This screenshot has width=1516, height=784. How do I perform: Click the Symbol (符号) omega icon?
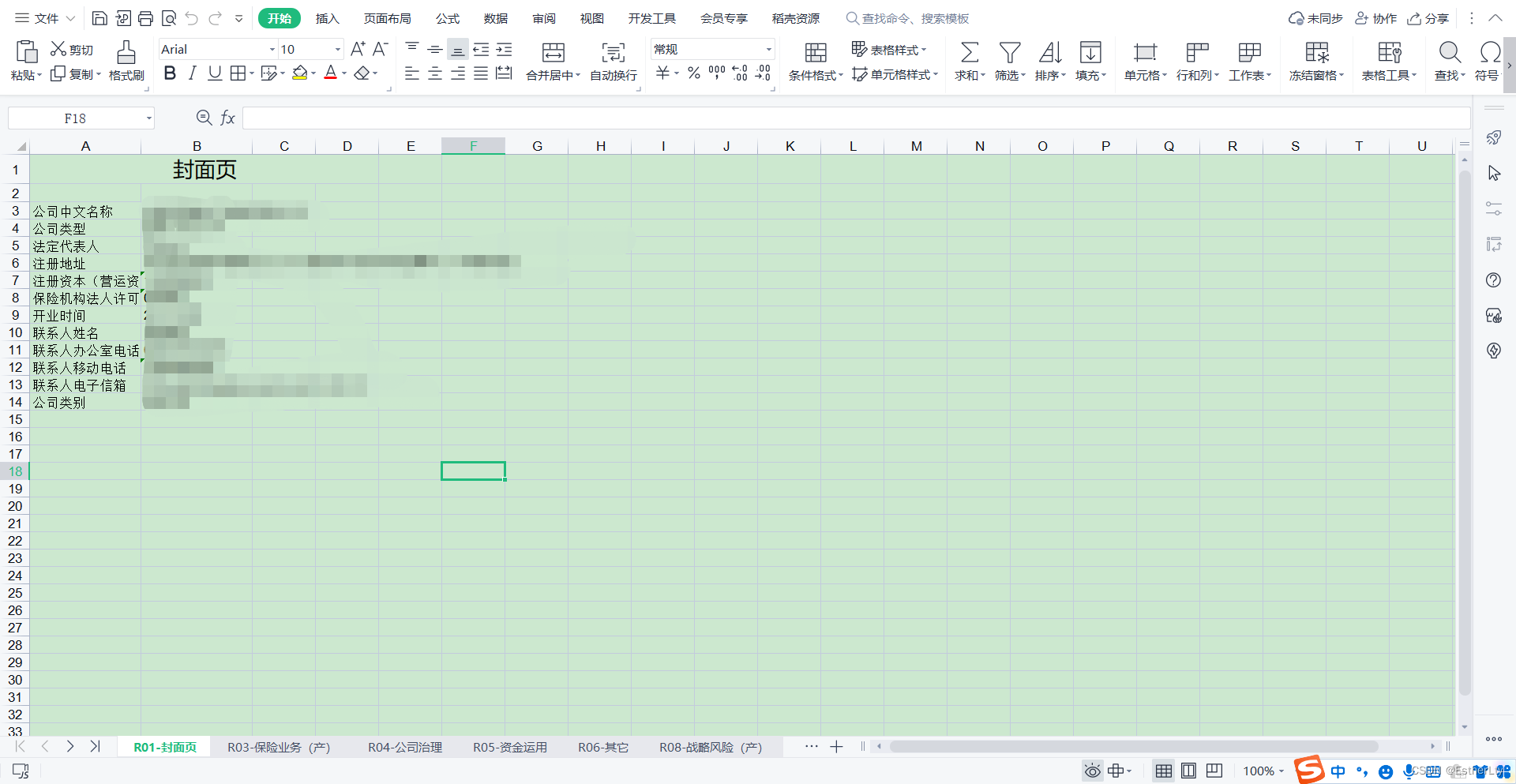pos(1490,53)
